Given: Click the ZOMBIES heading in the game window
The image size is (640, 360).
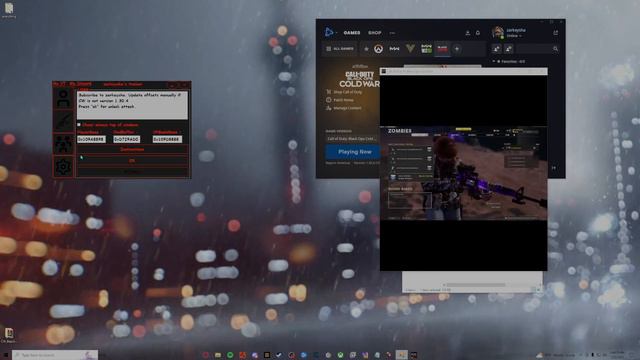Looking at the screenshot, I should (400, 131).
